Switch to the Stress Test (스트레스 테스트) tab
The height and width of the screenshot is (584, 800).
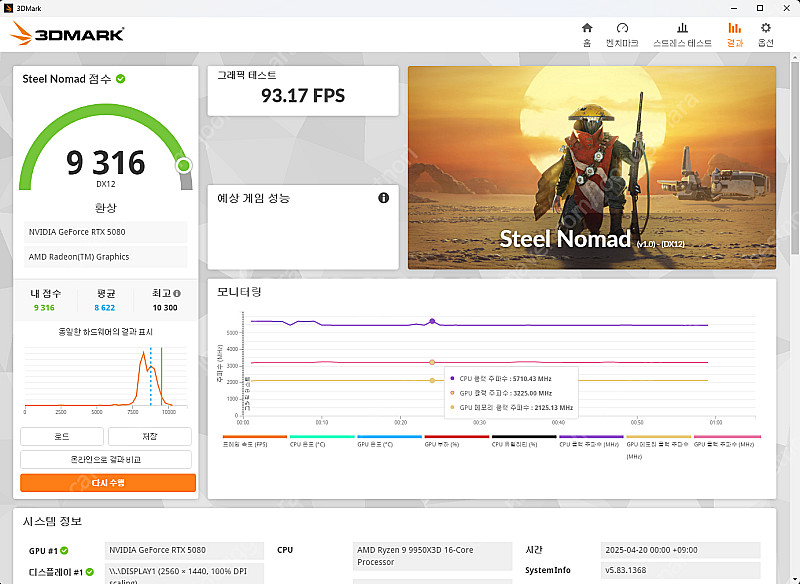coord(682,35)
